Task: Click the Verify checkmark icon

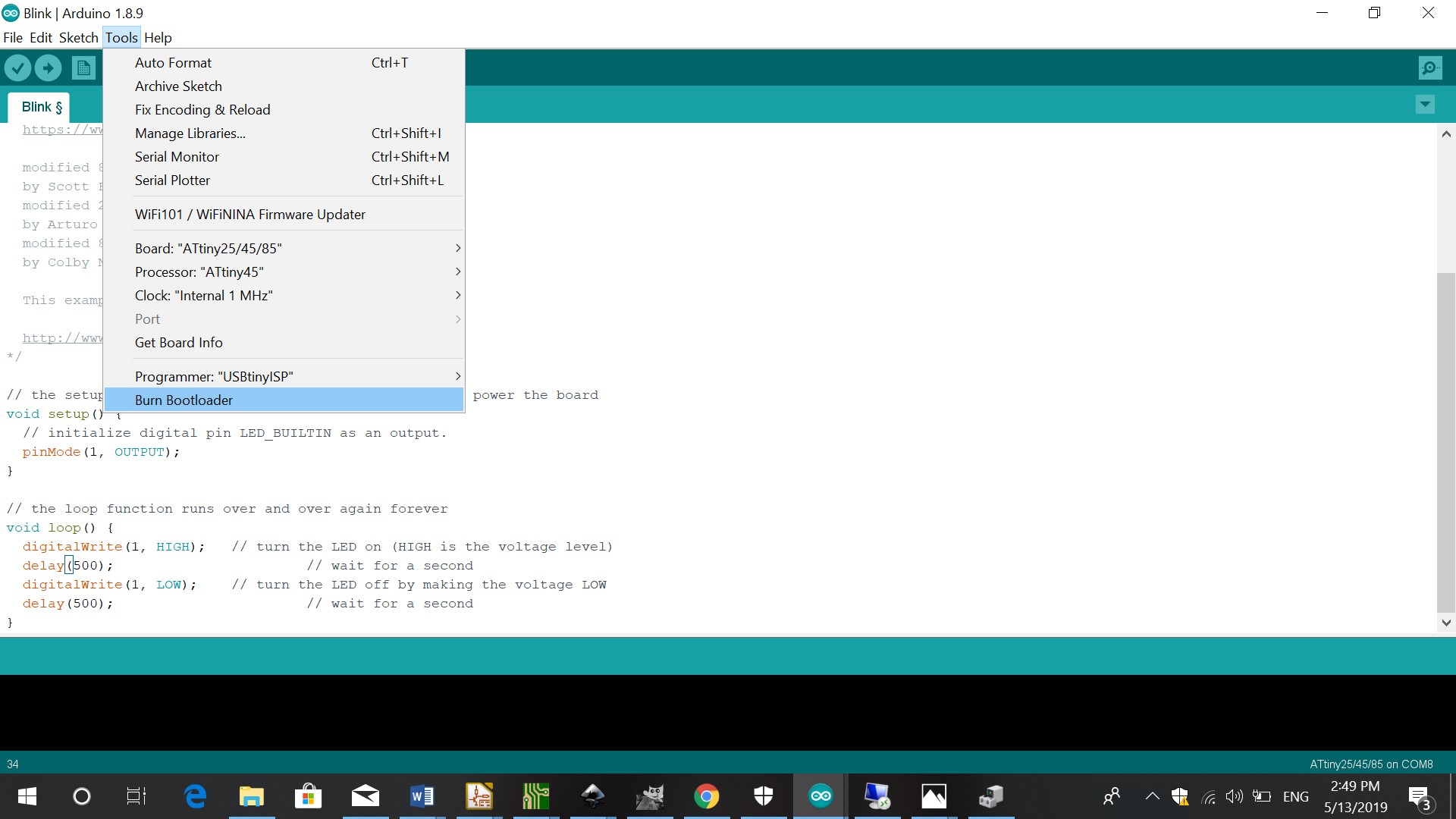Action: 18,68
